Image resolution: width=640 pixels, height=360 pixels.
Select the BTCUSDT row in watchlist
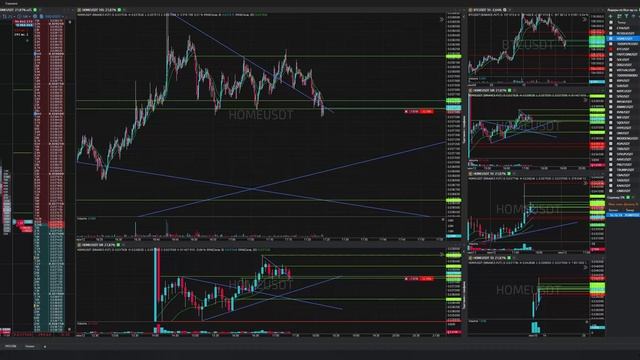[x=623, y=49]
